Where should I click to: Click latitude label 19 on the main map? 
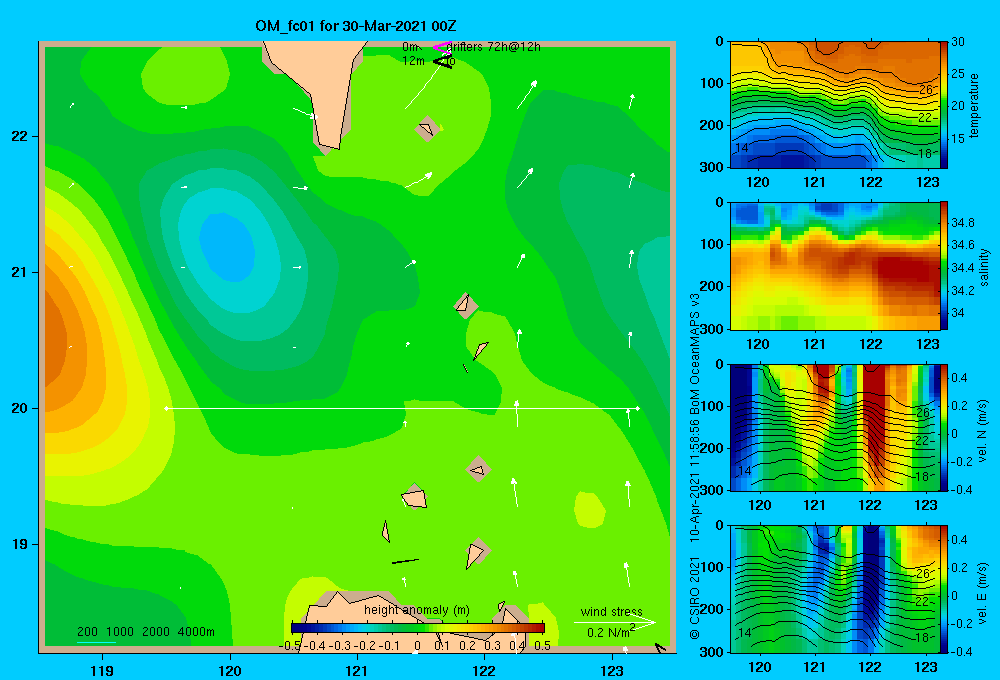coord(20,544)
